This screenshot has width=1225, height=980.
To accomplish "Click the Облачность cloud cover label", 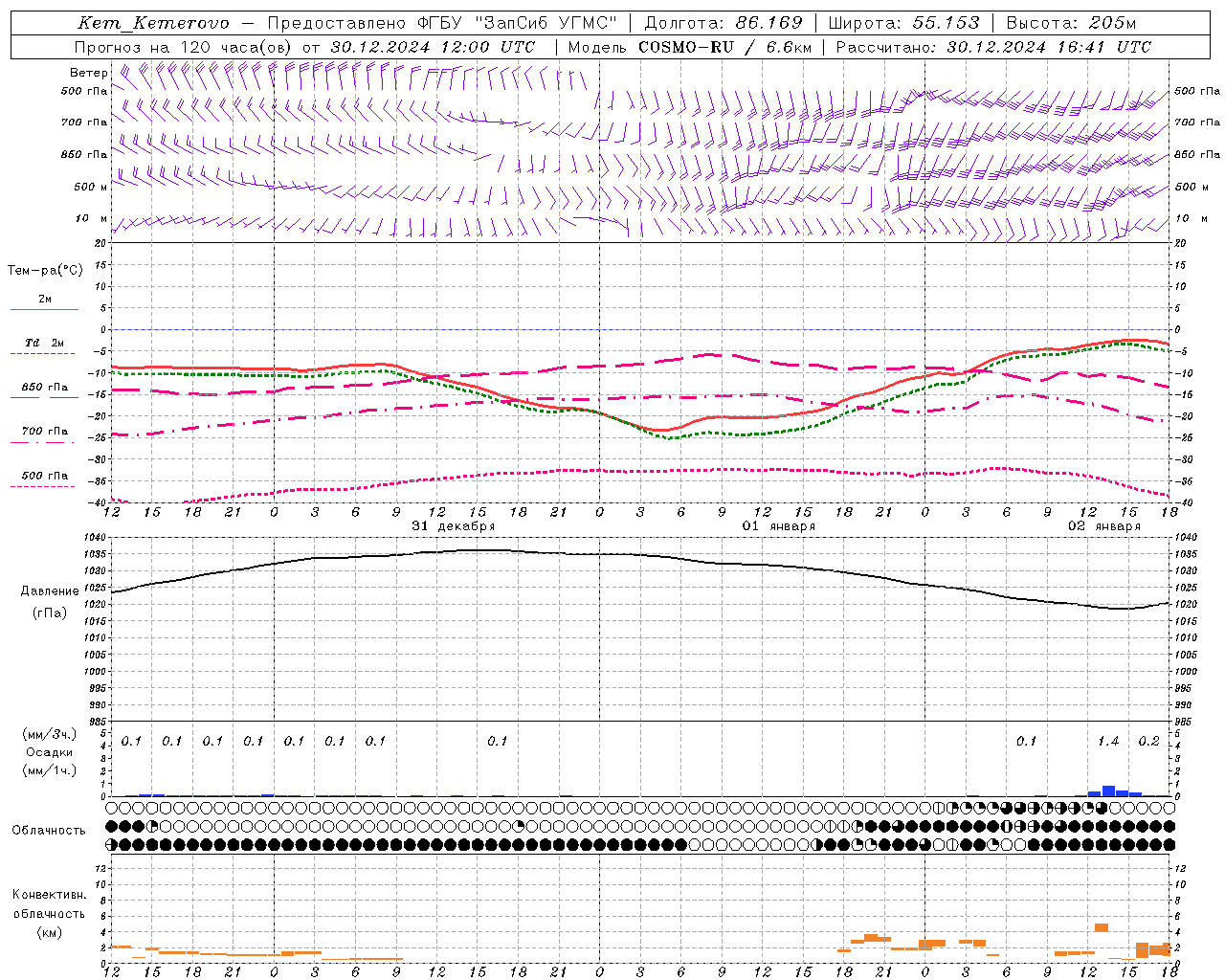I will (49, 831).
